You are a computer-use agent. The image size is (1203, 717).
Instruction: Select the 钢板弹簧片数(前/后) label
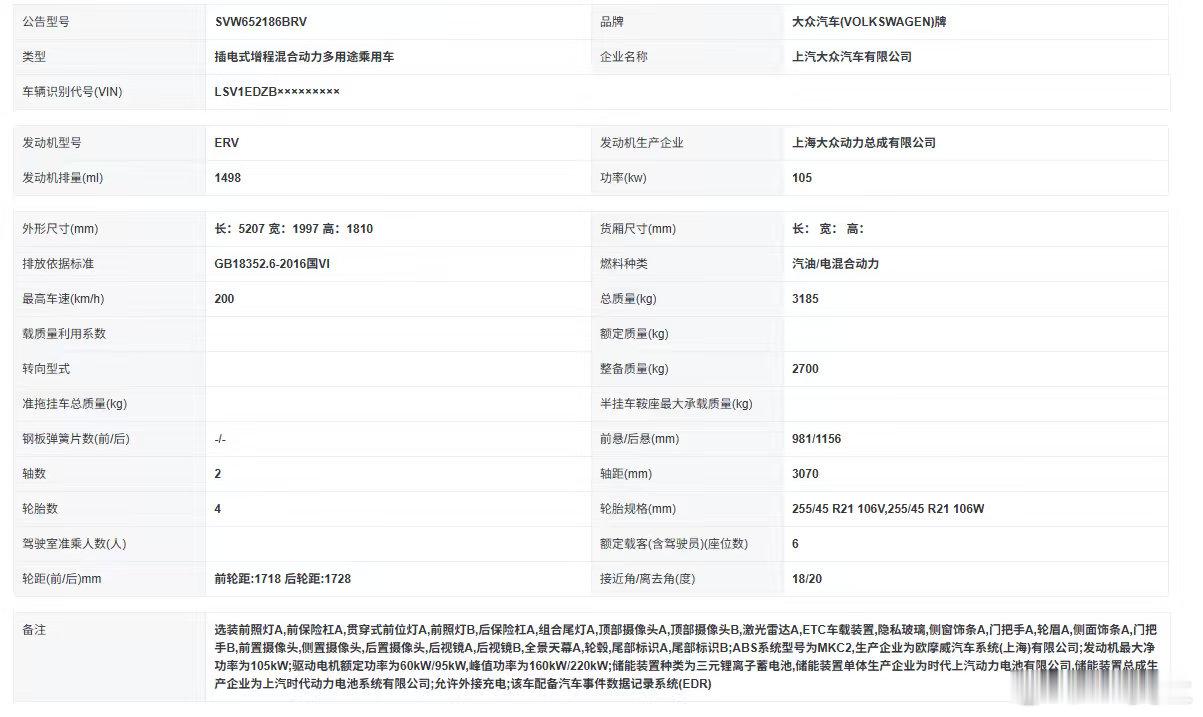coord(76,439)
